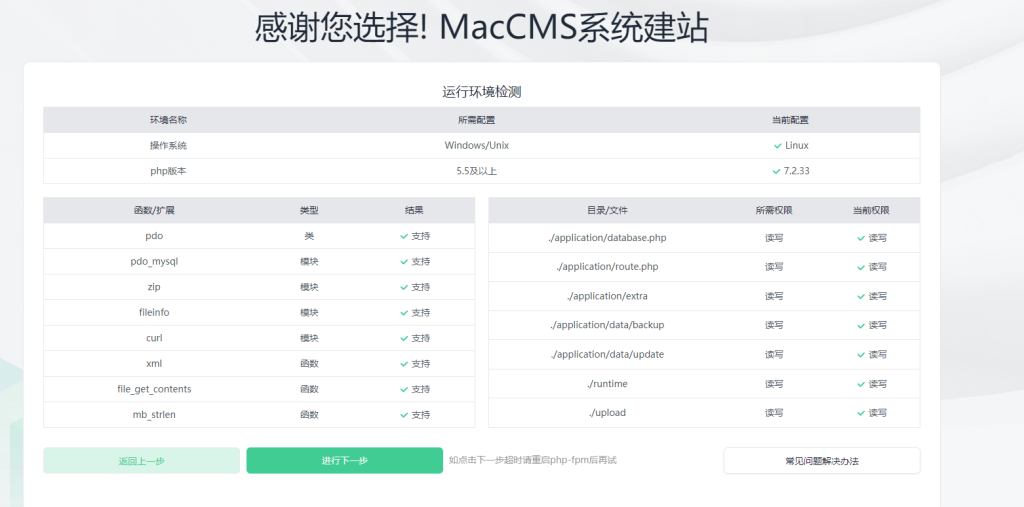This screenshot has width=1024, height=507.
Task: Click the checkmark in the pdo row
Action: point(404,237)
